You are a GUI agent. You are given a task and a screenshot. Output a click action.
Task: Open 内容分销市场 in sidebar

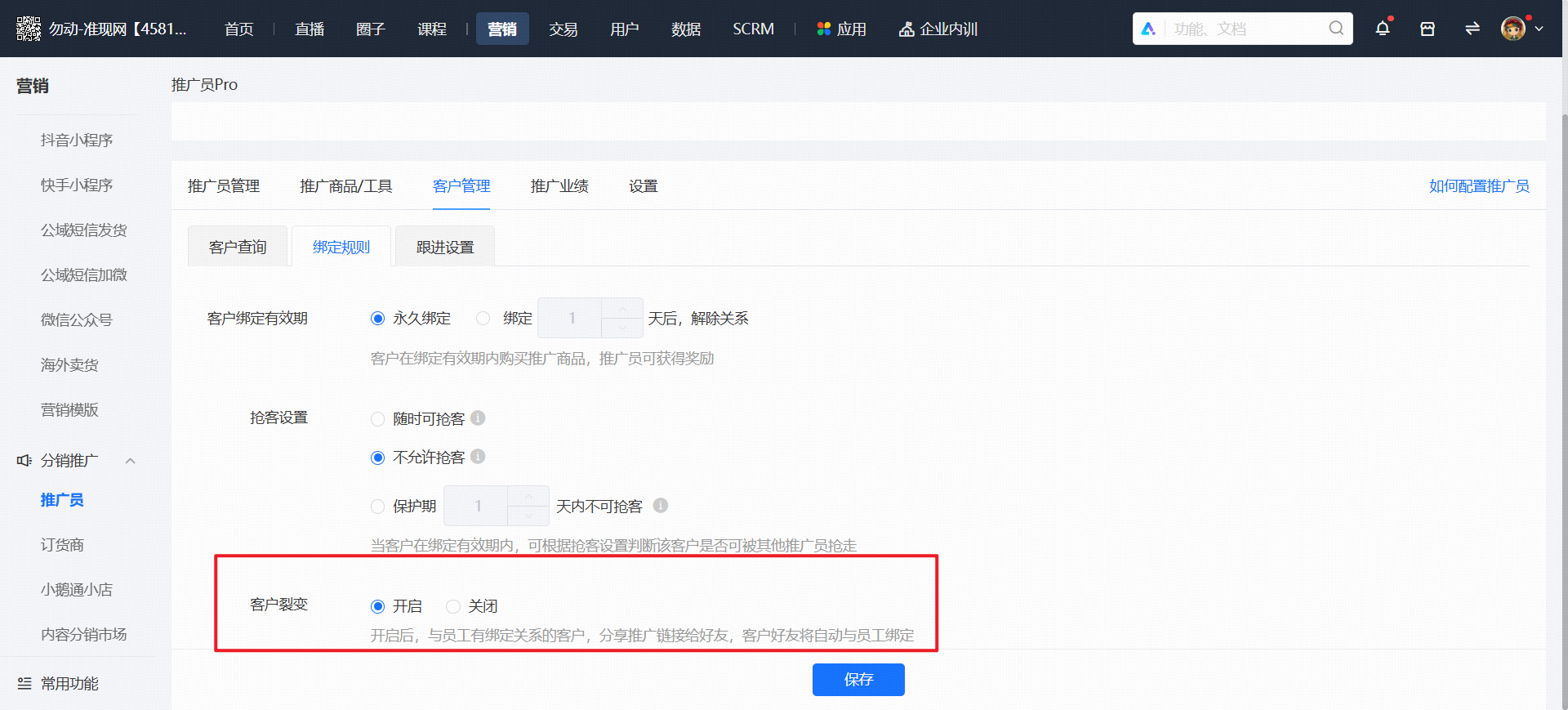[x=84, y=635]
